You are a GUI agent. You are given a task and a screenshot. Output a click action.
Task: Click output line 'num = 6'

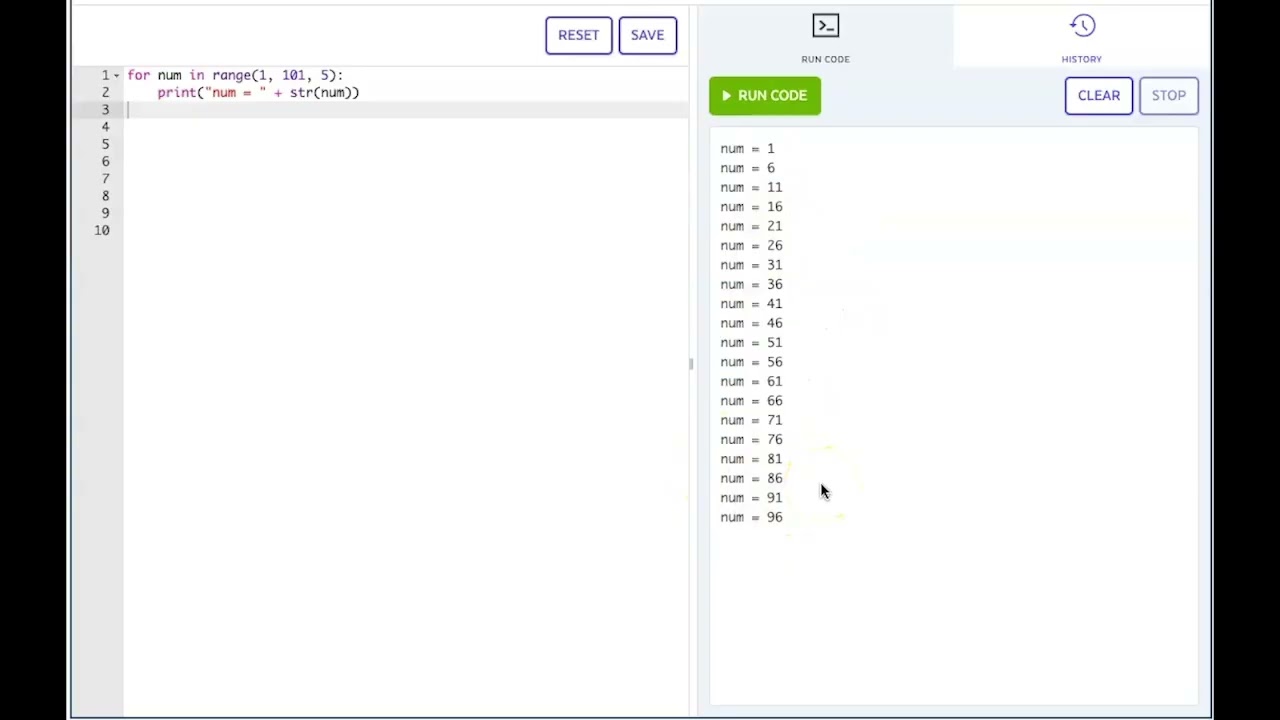pos(747,168)
